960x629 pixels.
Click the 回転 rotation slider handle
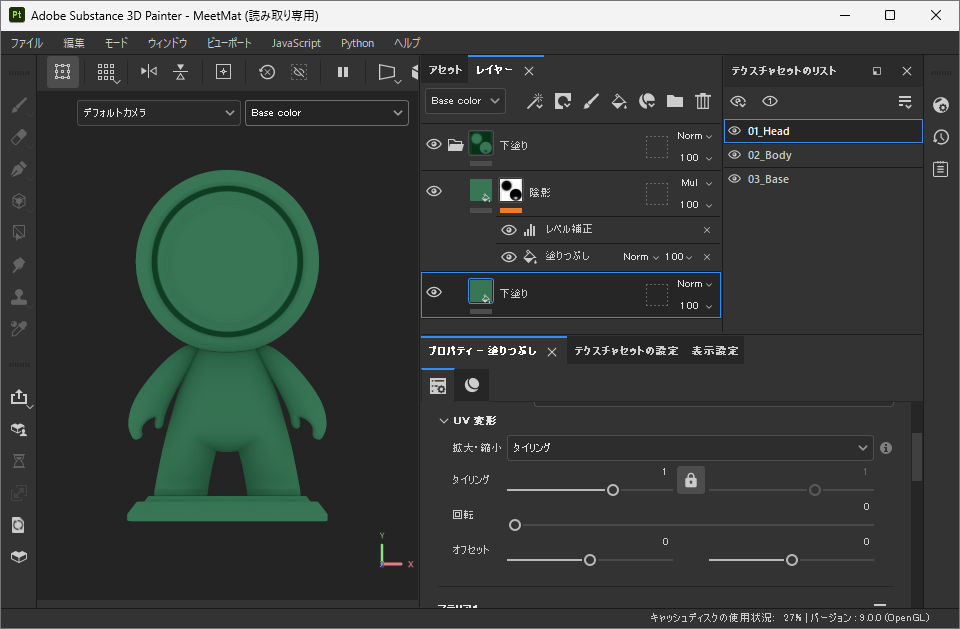tap(515, 525)
